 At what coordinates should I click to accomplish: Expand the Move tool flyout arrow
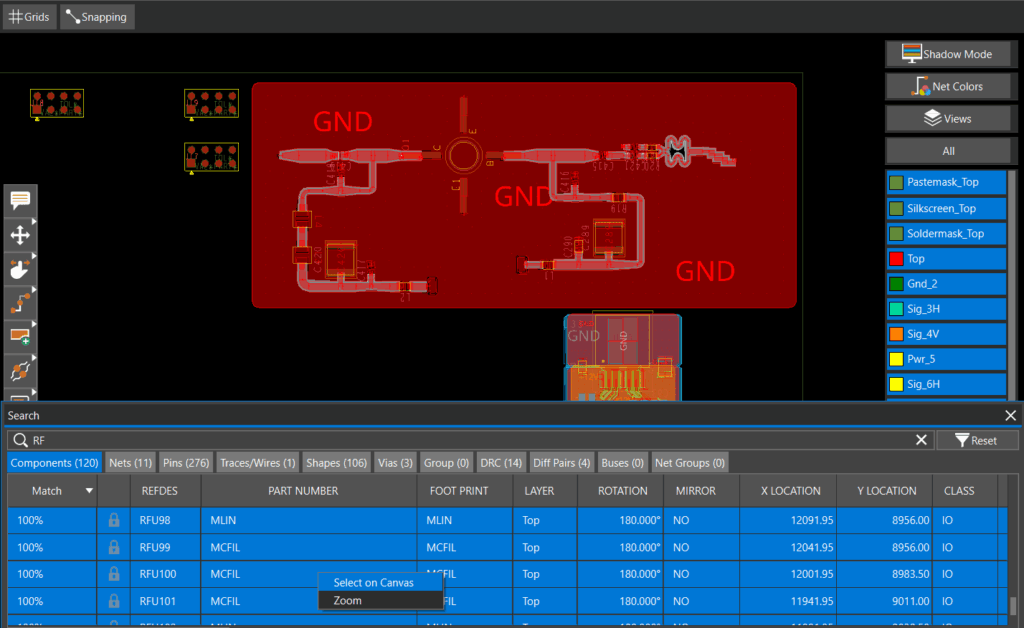(34, 222)
